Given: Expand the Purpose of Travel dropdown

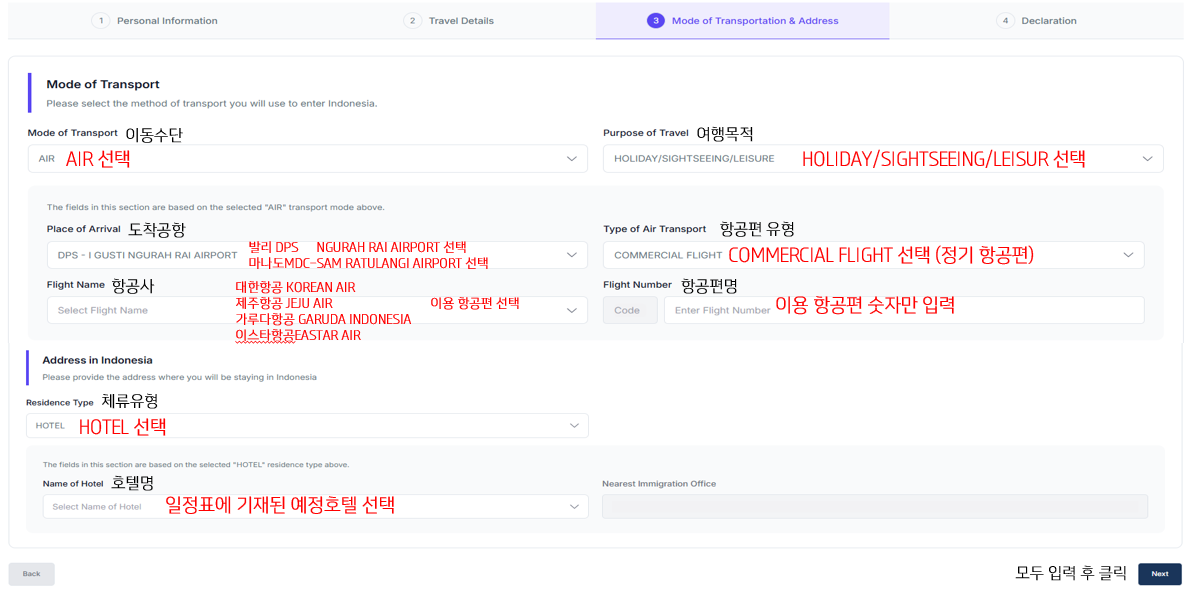Looking at the screenshot, I should coord(882,158).
